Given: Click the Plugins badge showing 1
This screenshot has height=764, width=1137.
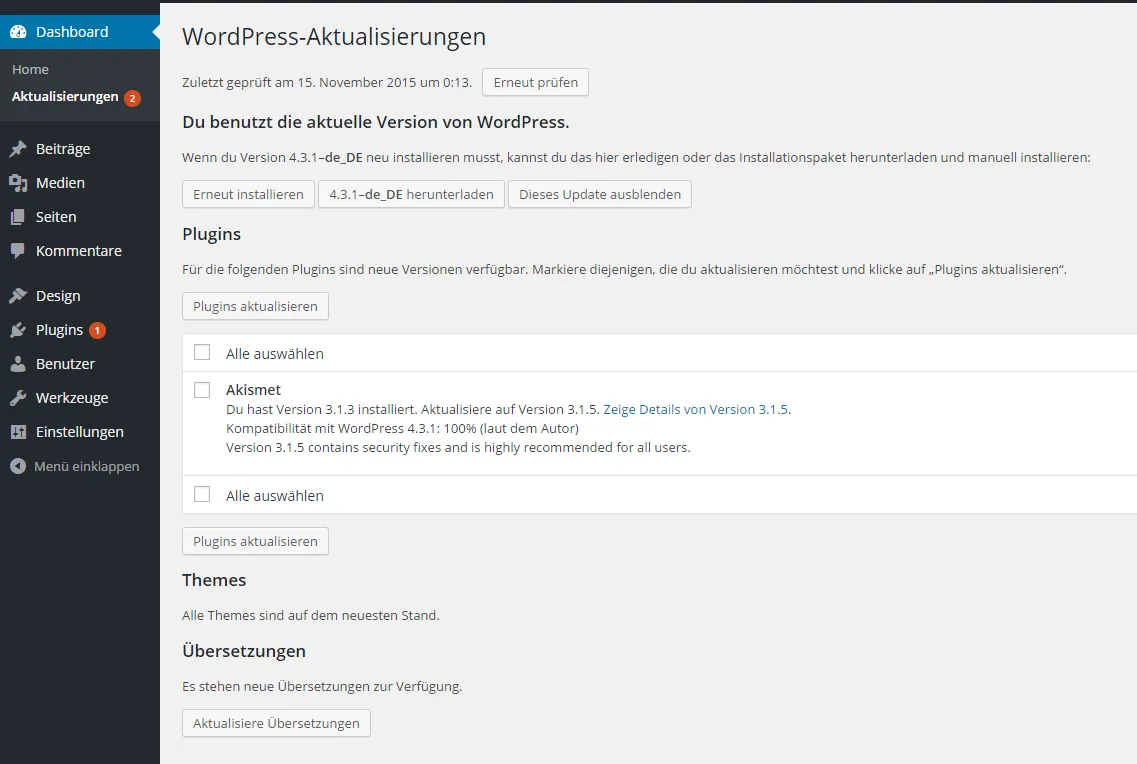Looking at the screenshot, I should point(97,331).
